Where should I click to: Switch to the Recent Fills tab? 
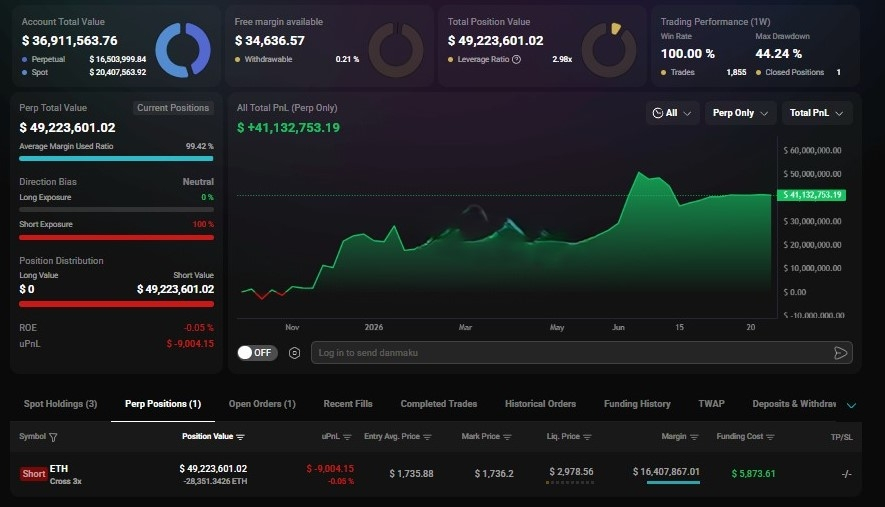[x=348, y=404]
